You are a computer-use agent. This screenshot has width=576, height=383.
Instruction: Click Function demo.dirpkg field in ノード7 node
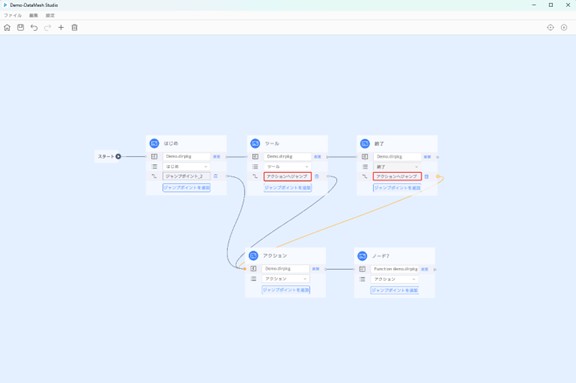click(x=395, y=269)
